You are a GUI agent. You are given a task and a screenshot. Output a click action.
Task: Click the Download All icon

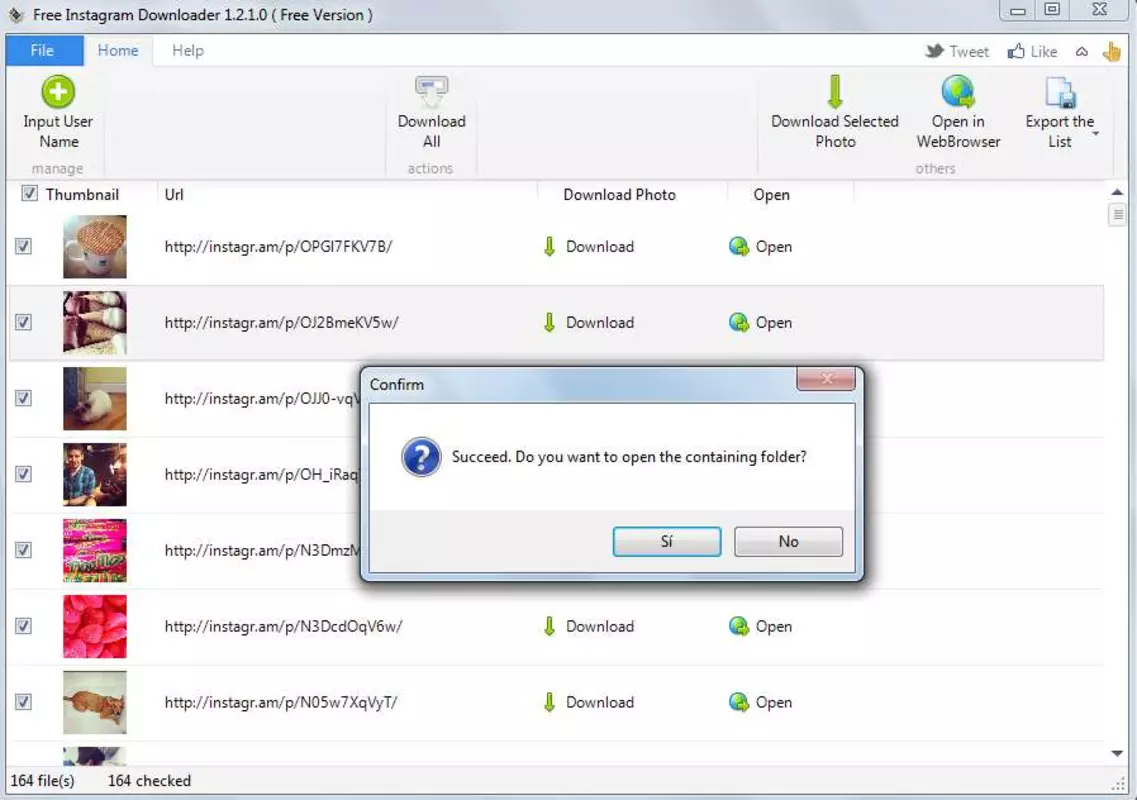431,92
